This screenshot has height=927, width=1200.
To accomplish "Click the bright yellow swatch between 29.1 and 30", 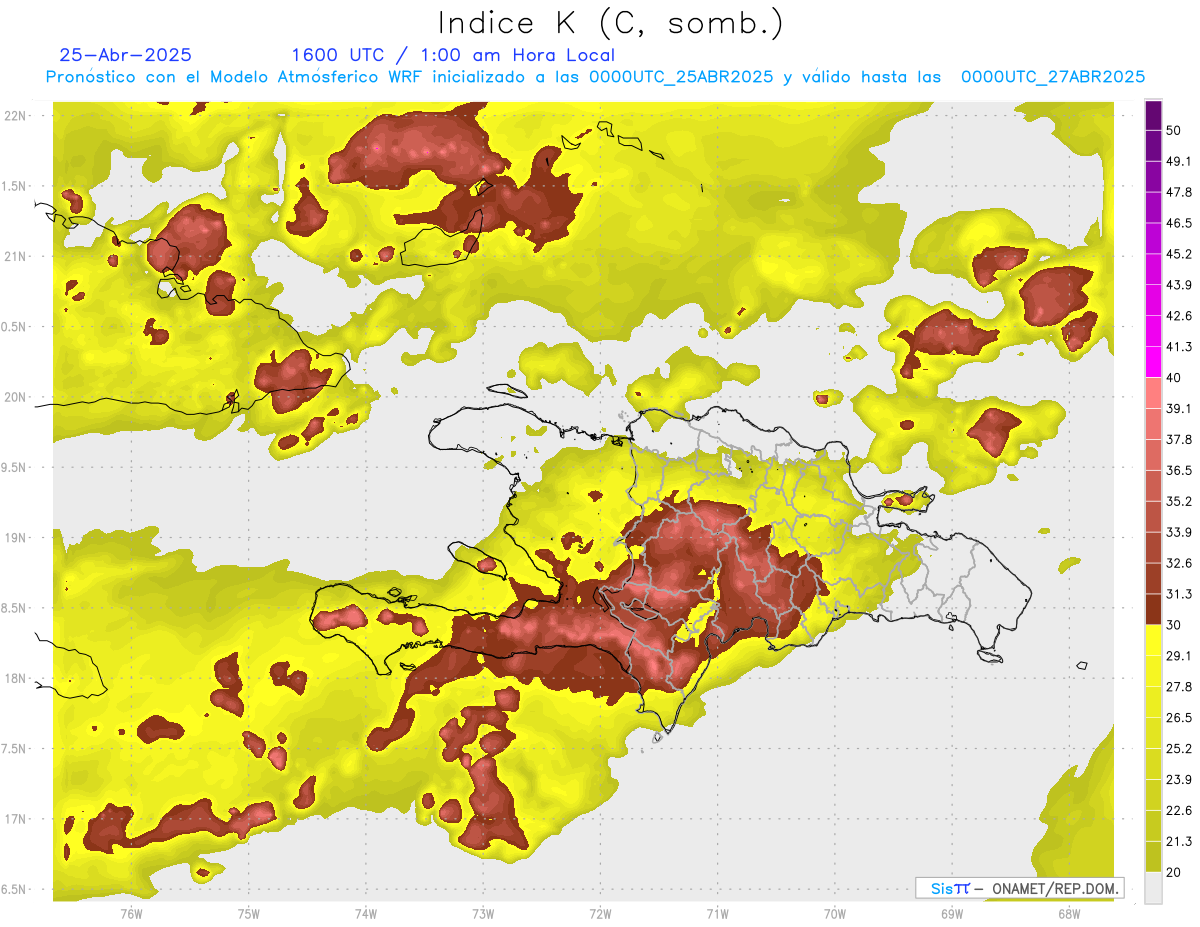I will coord(1153,640).
